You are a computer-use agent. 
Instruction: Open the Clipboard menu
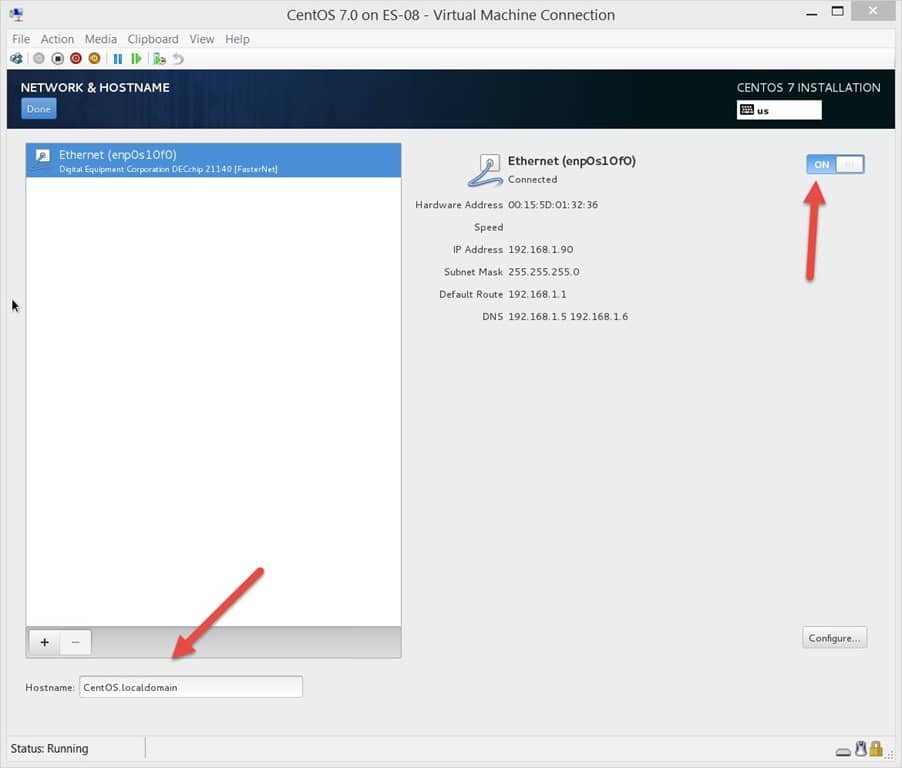[x=153, y=39]
